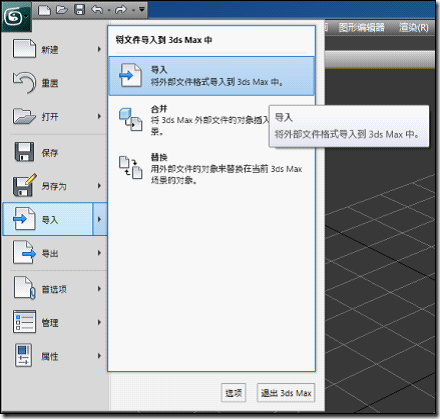The width and height of the screenshot is (440, 419).
Task: Click the open folder icon next to 打开
Action: coord(24,116)
